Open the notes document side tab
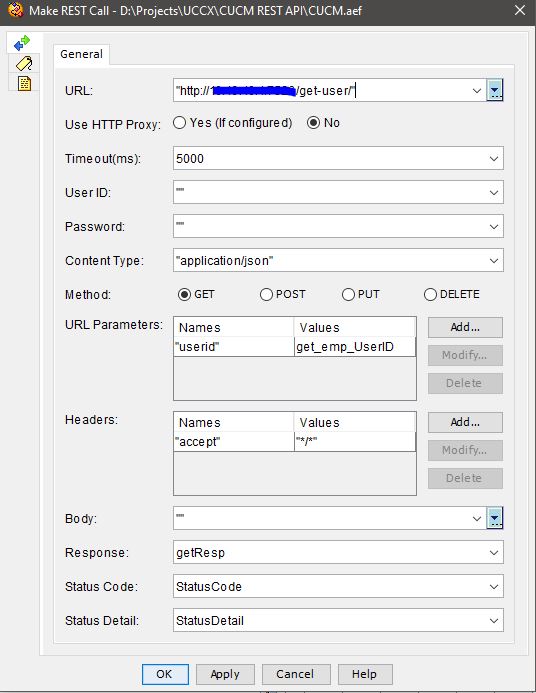 click(x=24, y=83)
